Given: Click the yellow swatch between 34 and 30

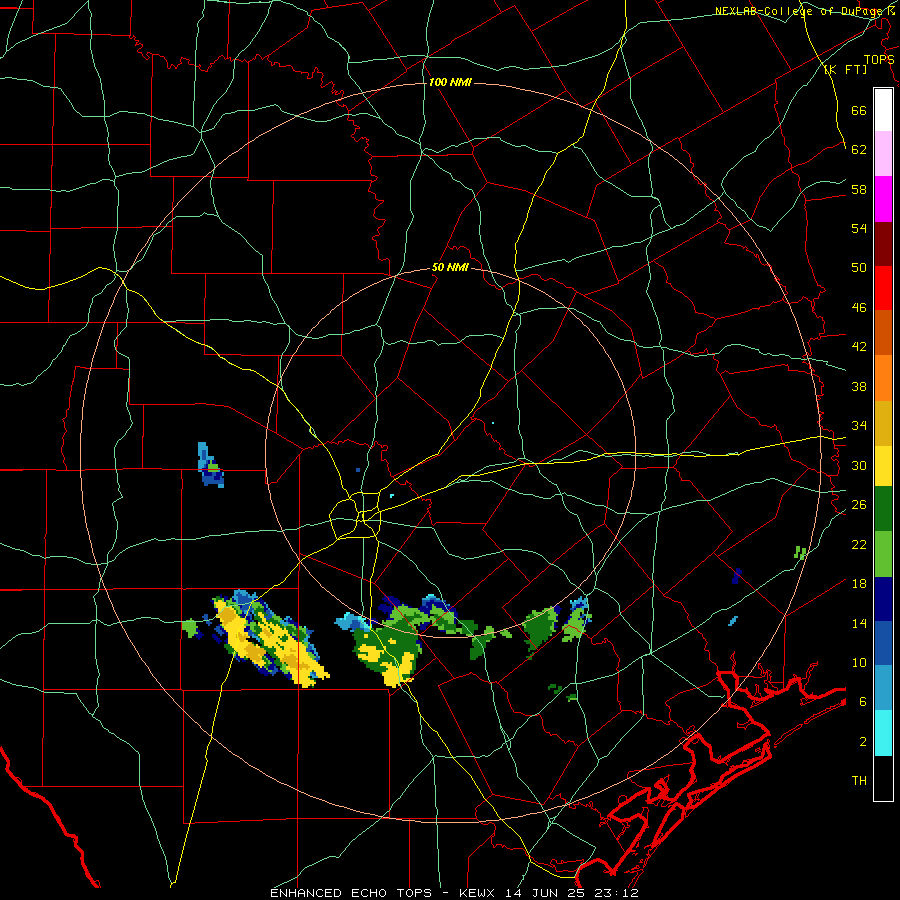Looking at the screenshot, I should point(883,466).
